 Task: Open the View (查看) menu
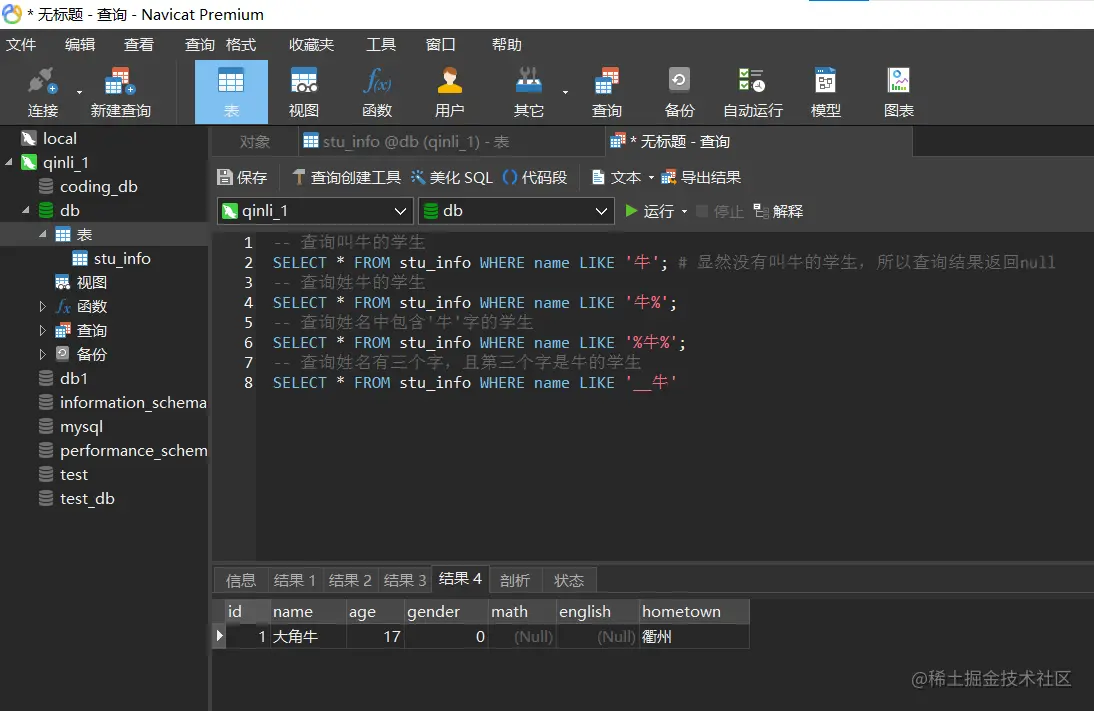[139, 45]
